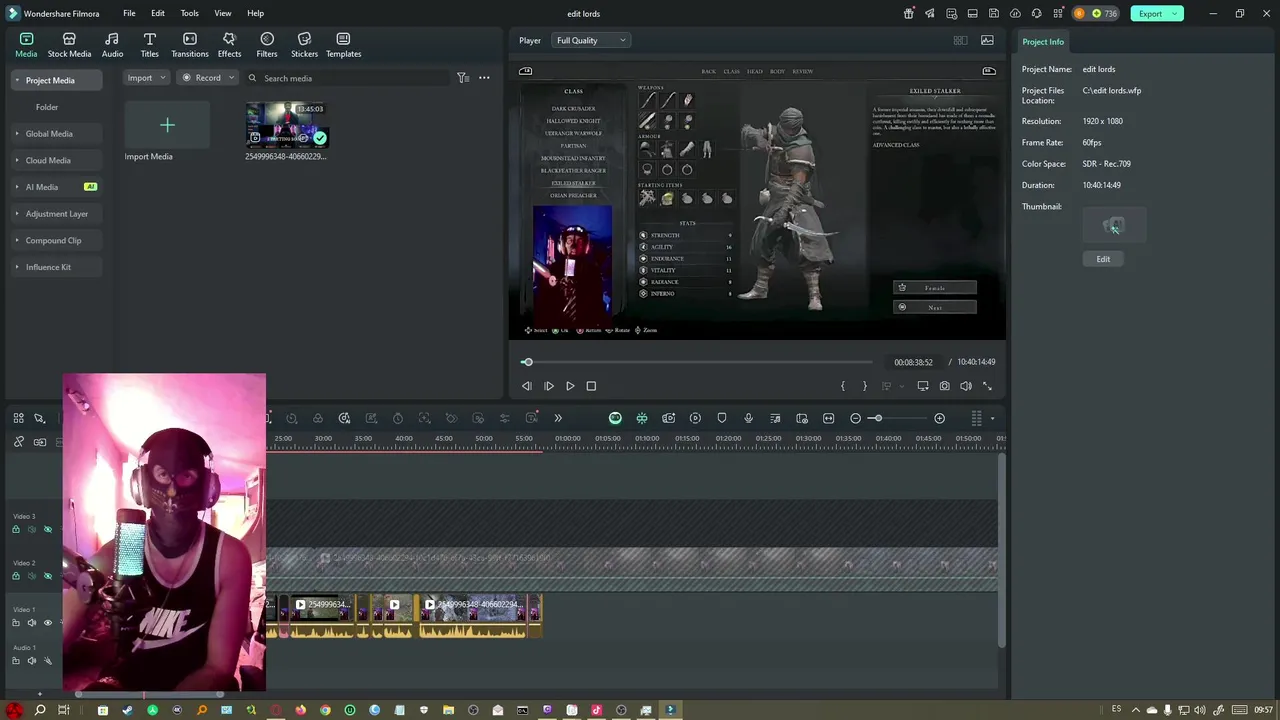
Task: Show the hidden Video 2 track
Action: click(x=47, y=576)
